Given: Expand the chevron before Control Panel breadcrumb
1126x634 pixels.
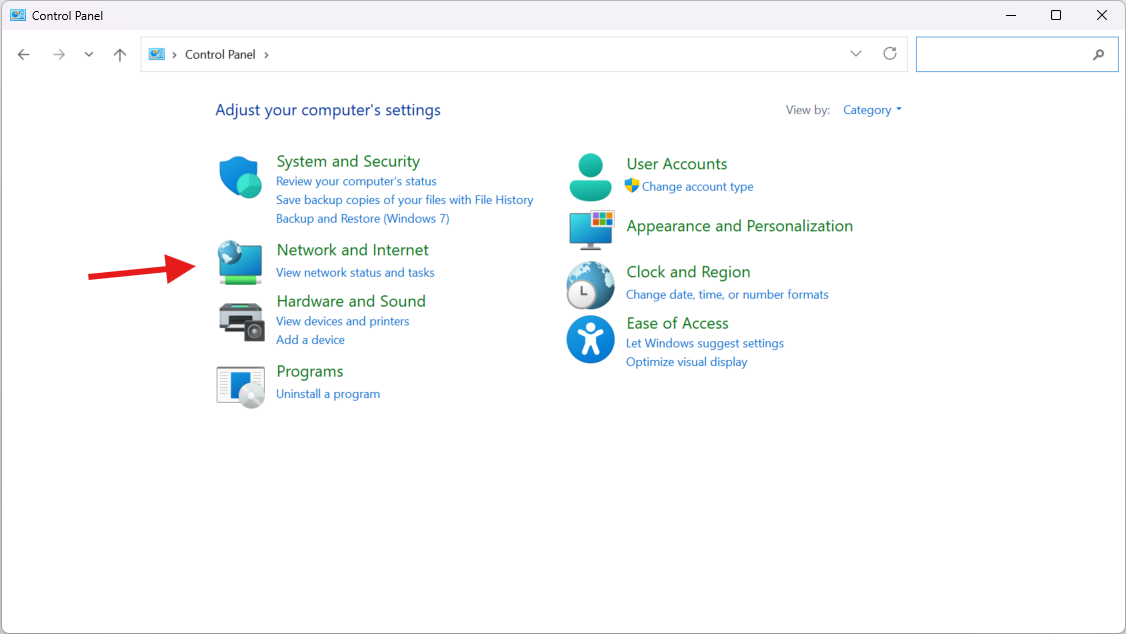Looking at the screenshot, I should click(x=175, y=55).
